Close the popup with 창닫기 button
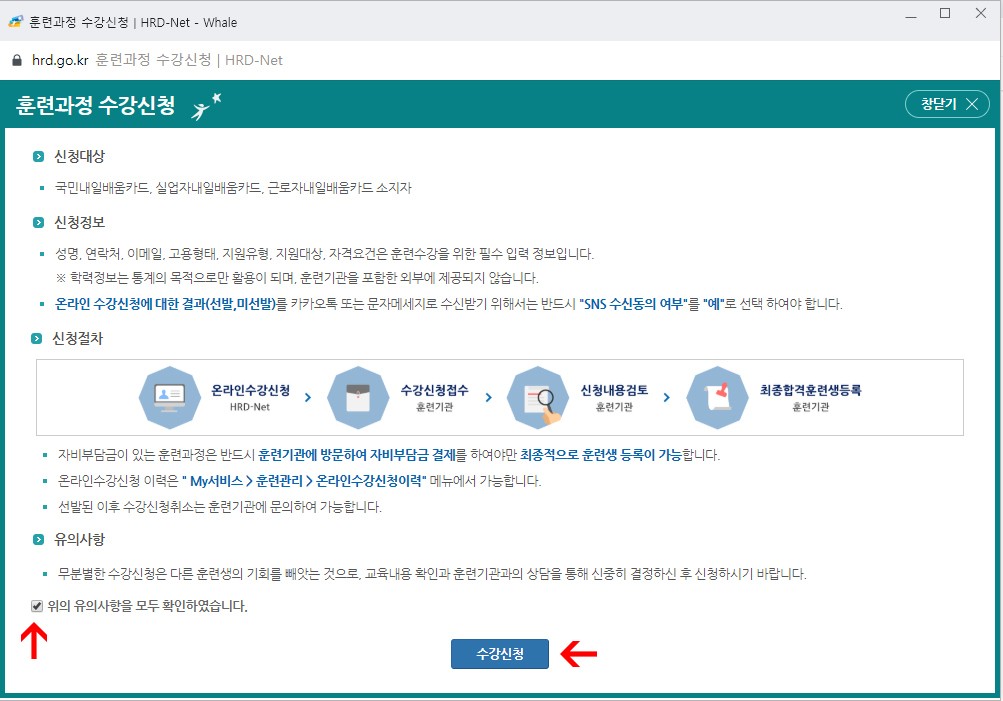The image size is (1003, 701). click(x=946, y=104)
